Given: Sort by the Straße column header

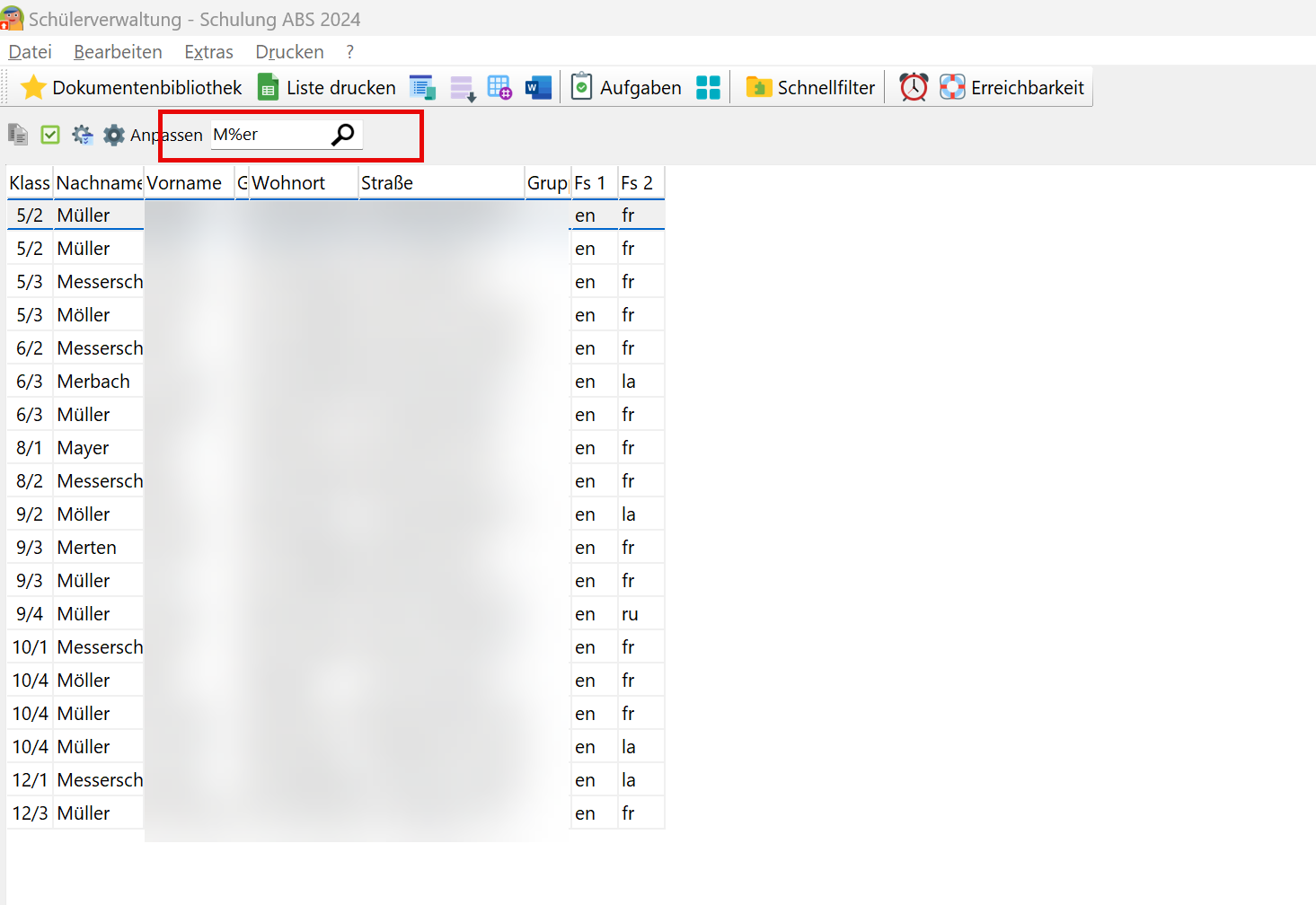Looking at the screenshot, I should (x=441, y=183).
